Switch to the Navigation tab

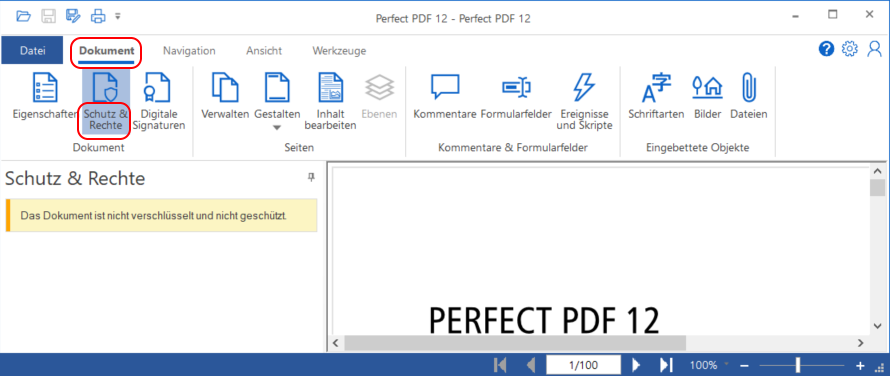[189, 51]
